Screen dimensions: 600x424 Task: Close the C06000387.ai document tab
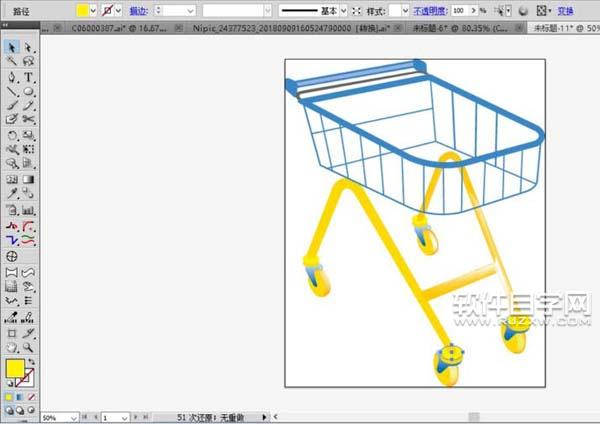tap(179, 28)
